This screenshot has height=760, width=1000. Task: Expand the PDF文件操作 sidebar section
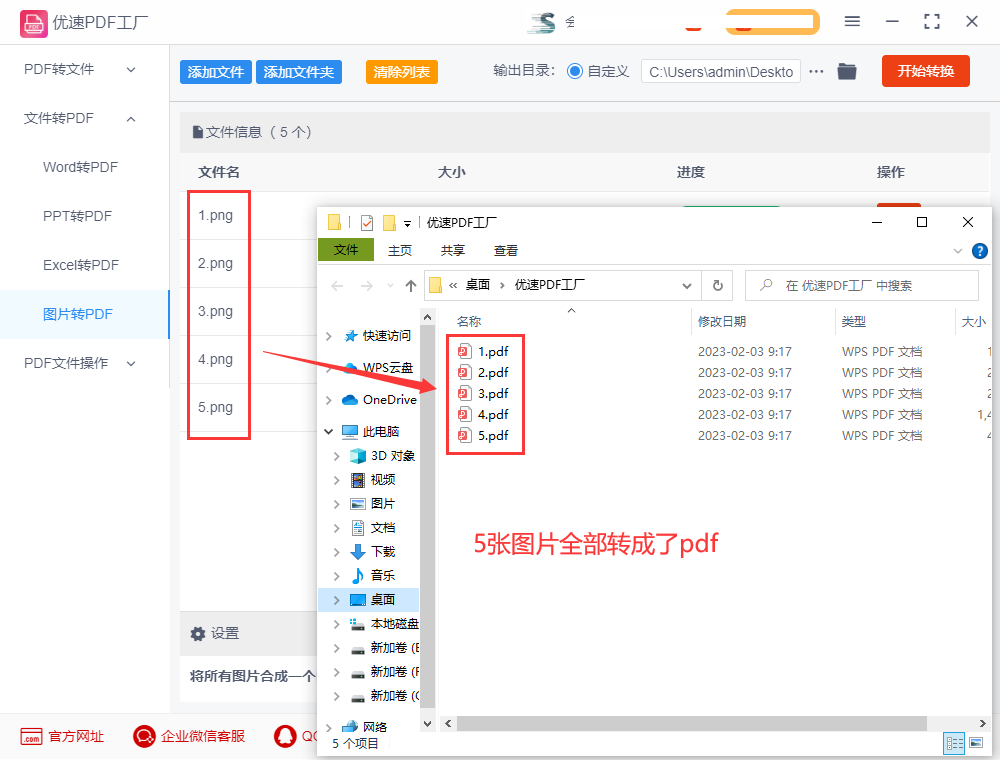tap(131, 363)
